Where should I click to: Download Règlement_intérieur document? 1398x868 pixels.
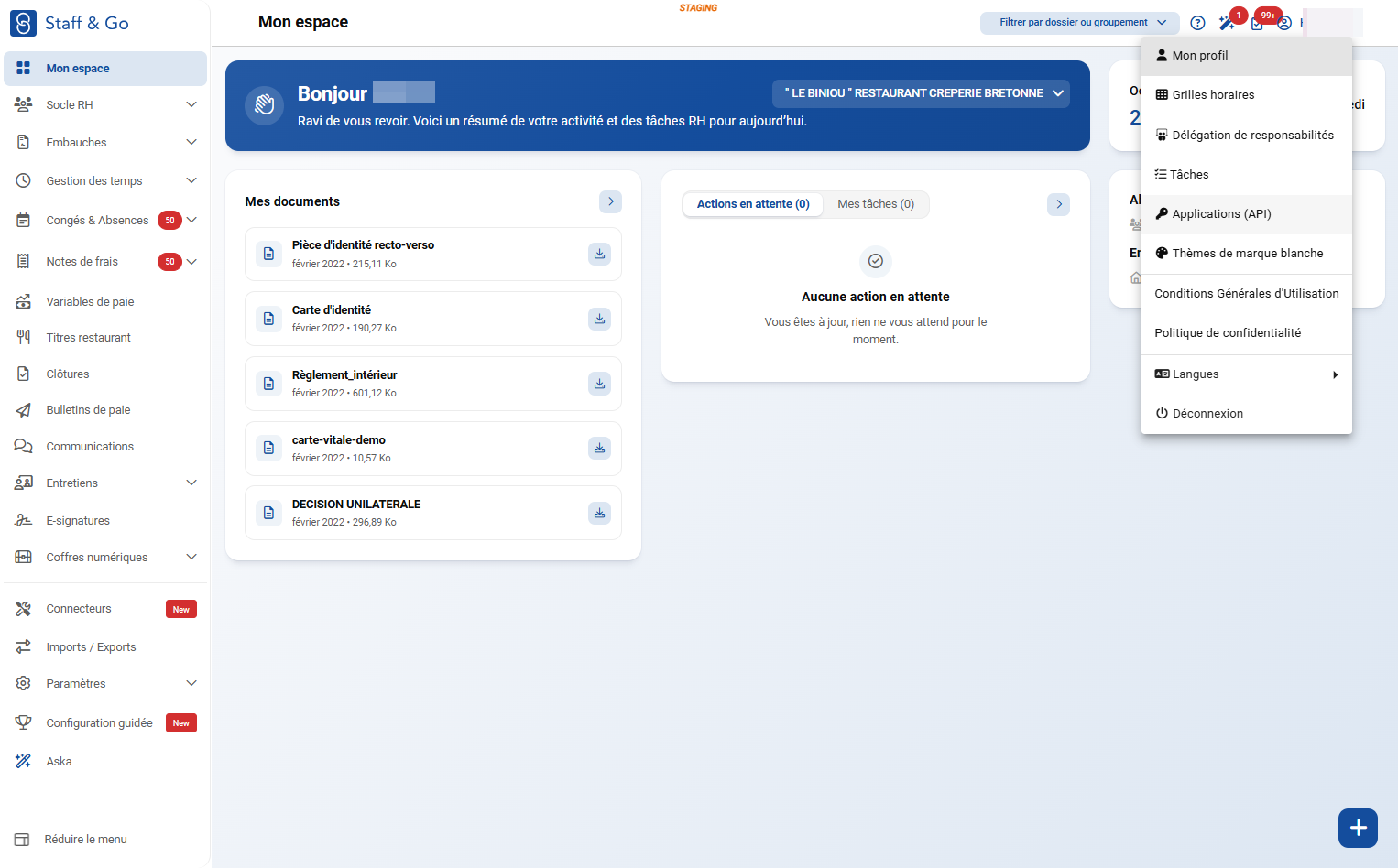coord(599,384)
